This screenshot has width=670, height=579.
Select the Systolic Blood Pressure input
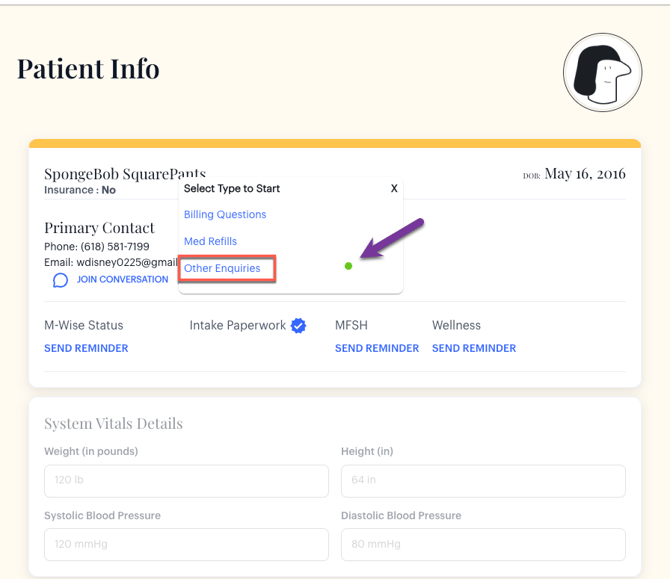(186, 545)
